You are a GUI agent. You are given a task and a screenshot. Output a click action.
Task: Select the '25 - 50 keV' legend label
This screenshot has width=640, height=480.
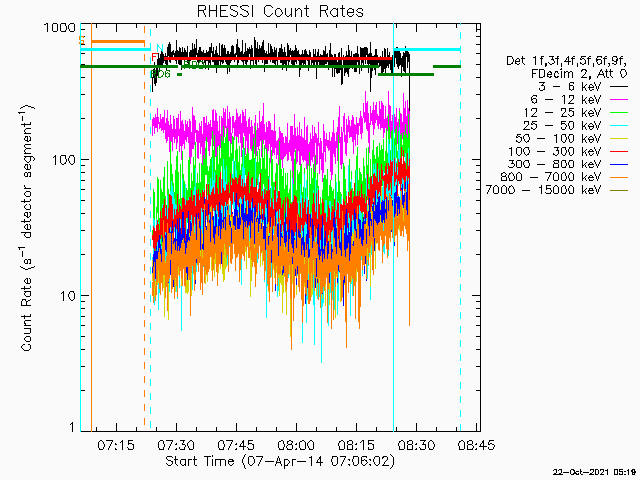point(562,125)
